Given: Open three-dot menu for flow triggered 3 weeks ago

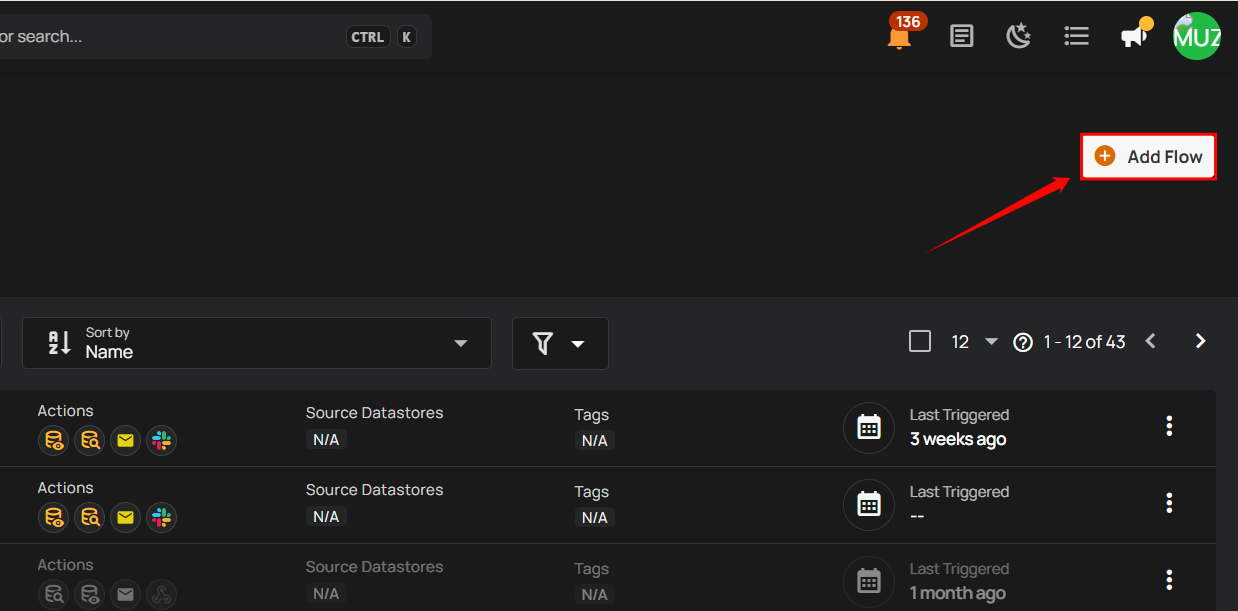Looking at the screenshot, I should coord(1169,427).
